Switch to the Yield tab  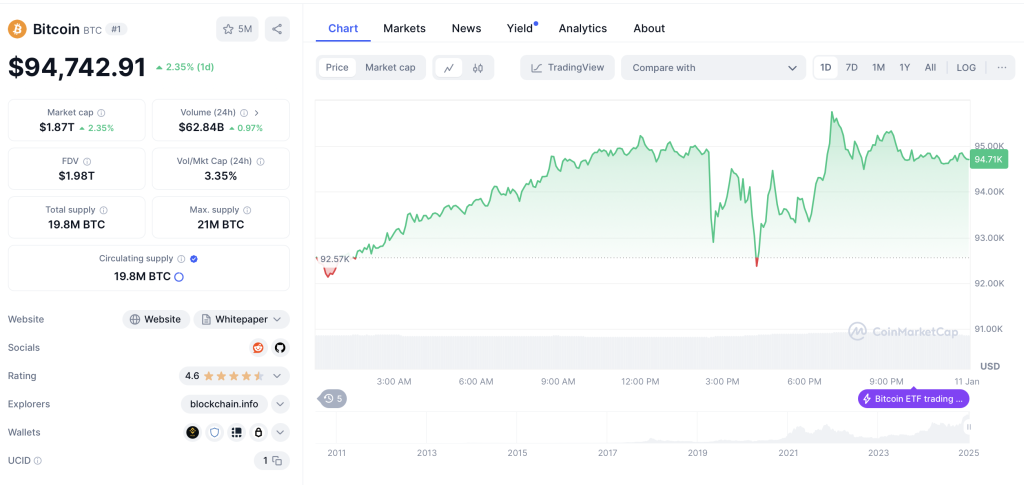[520, 28]
